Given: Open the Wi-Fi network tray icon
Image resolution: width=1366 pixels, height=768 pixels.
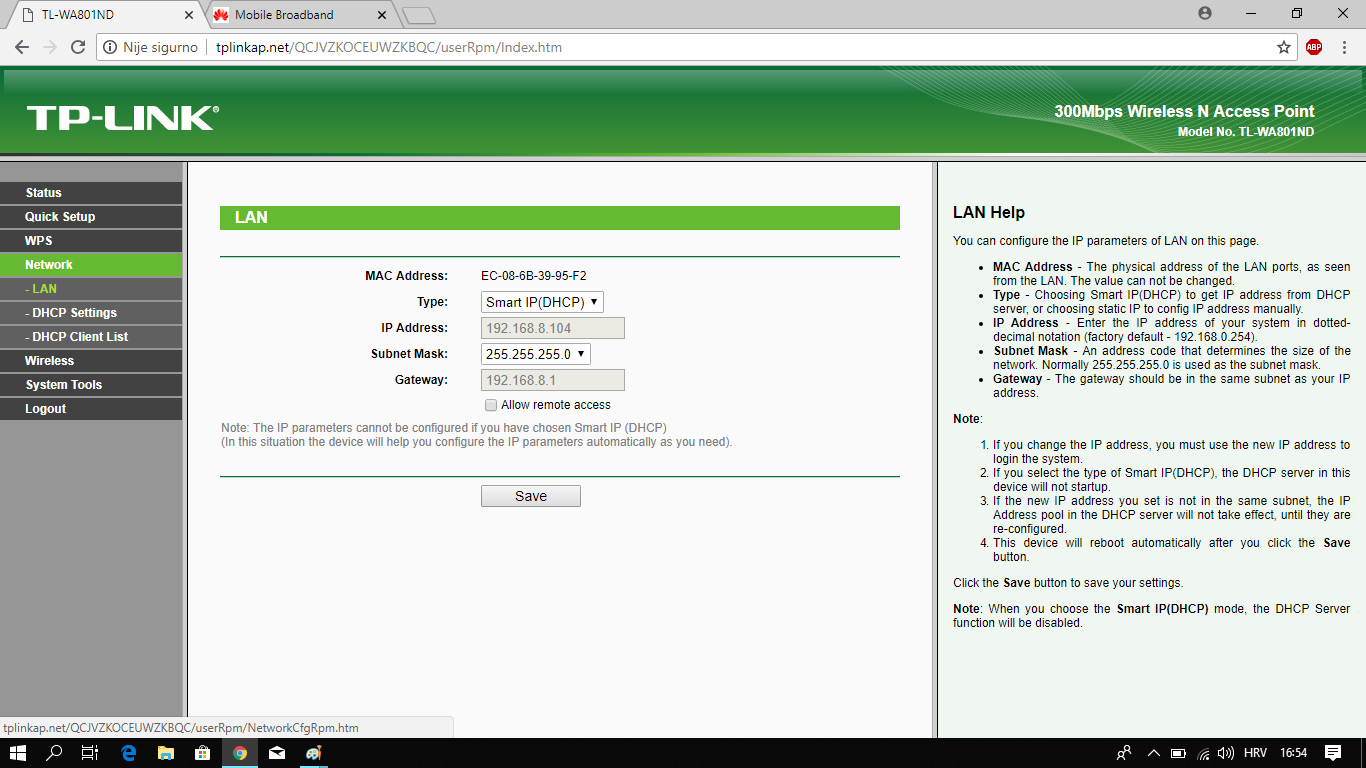Looking at the screenshot, I should [x=1202, y=753].
